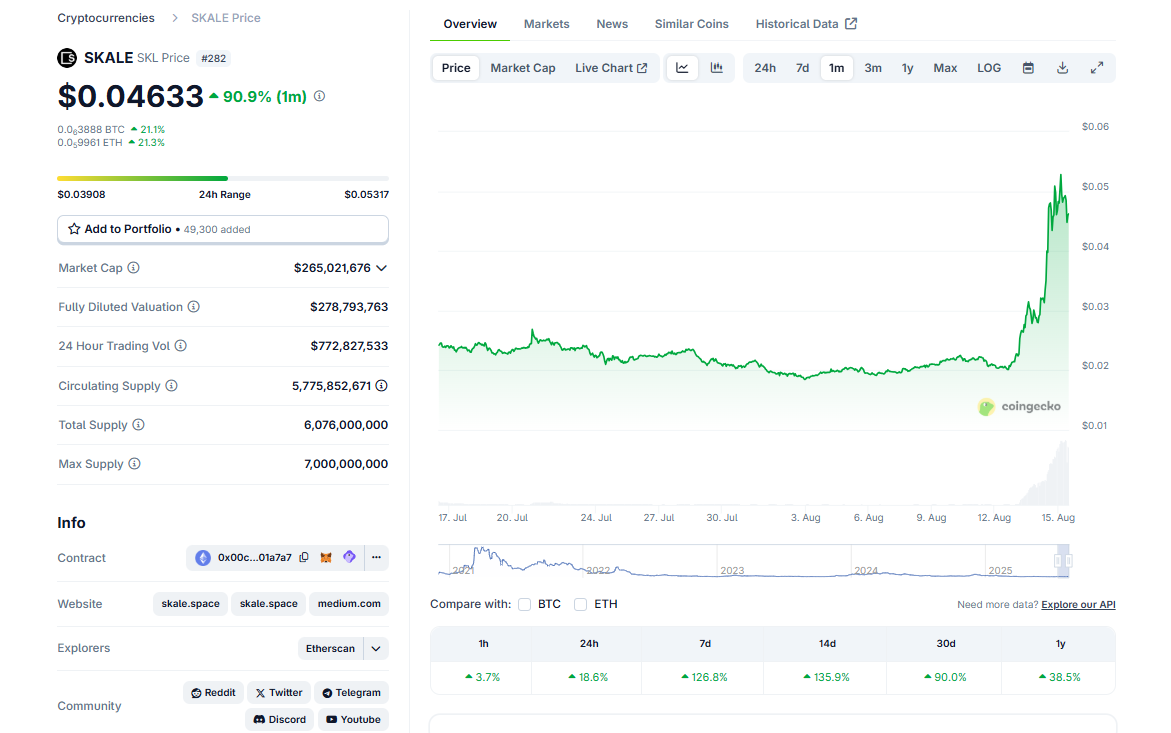Enable BTC comparison checkbox
The image size is (1171, 733).
pos(524,605)
